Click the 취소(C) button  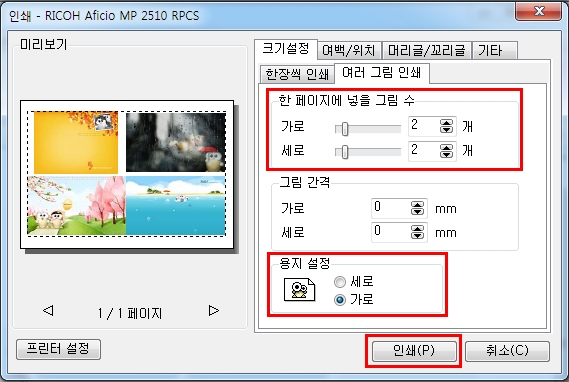pos(507,351)
